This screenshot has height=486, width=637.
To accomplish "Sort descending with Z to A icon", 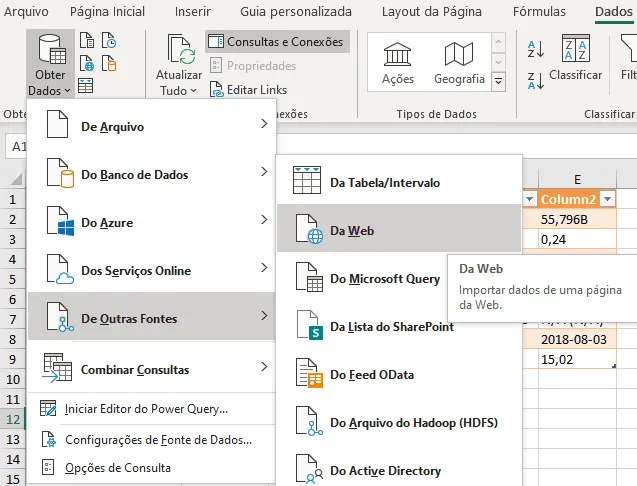I will (535, 80).
